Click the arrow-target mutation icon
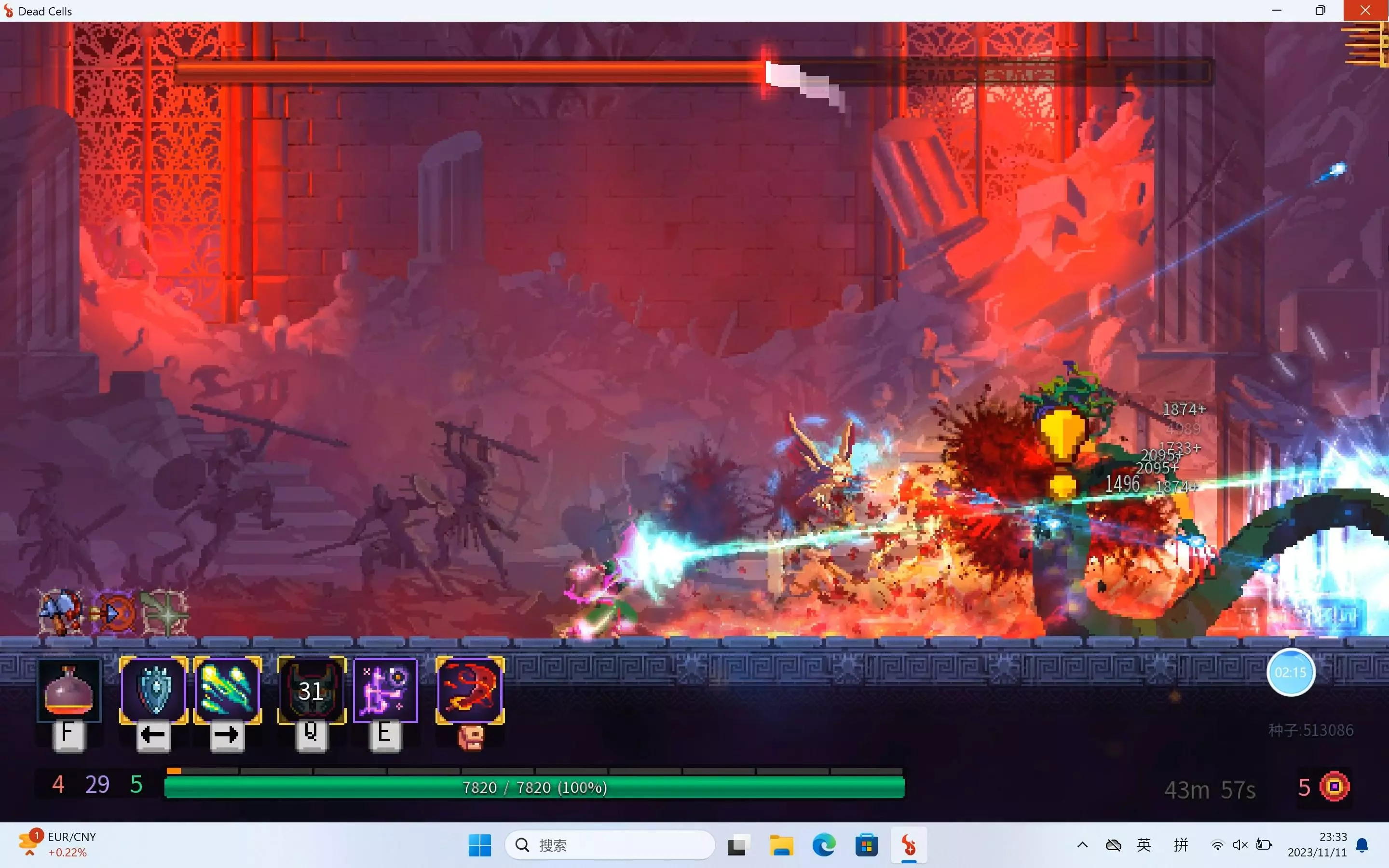1389x868 pixels. coord(114,613)
